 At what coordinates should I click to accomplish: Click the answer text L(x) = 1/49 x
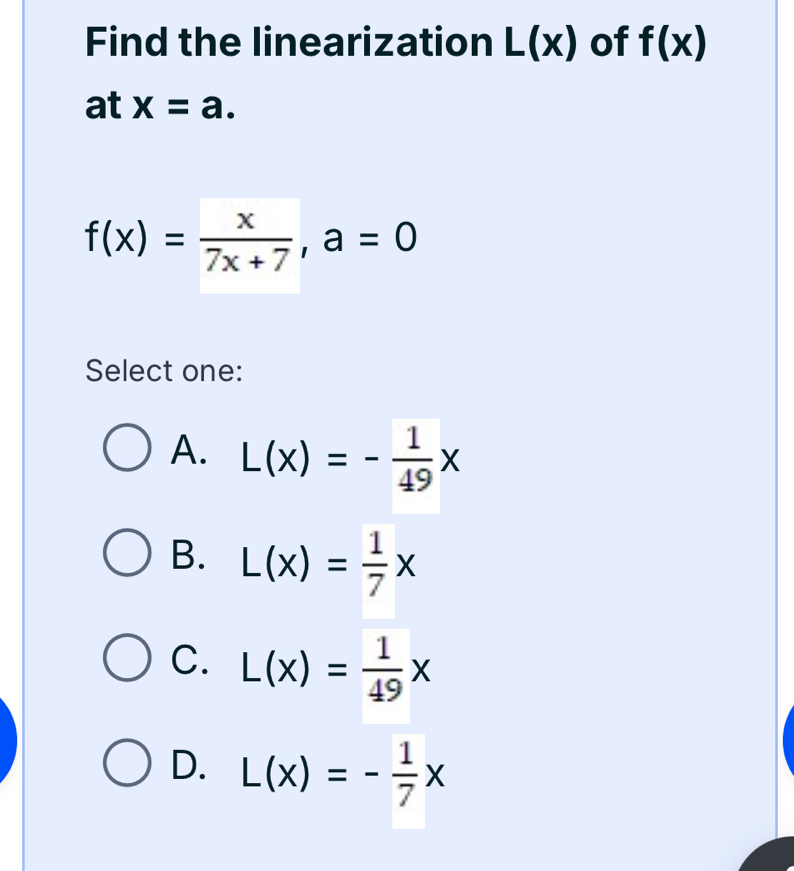click(335, 668)
